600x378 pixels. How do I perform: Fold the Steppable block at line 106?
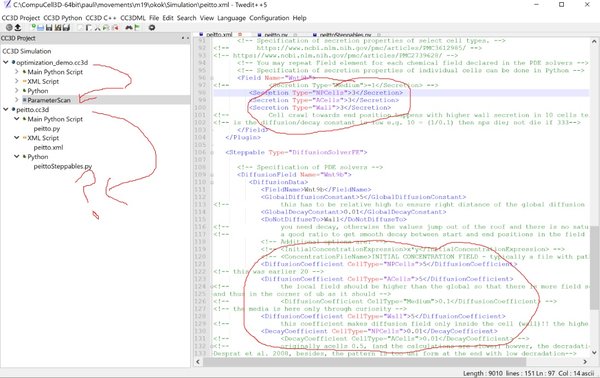click(212, 152)
